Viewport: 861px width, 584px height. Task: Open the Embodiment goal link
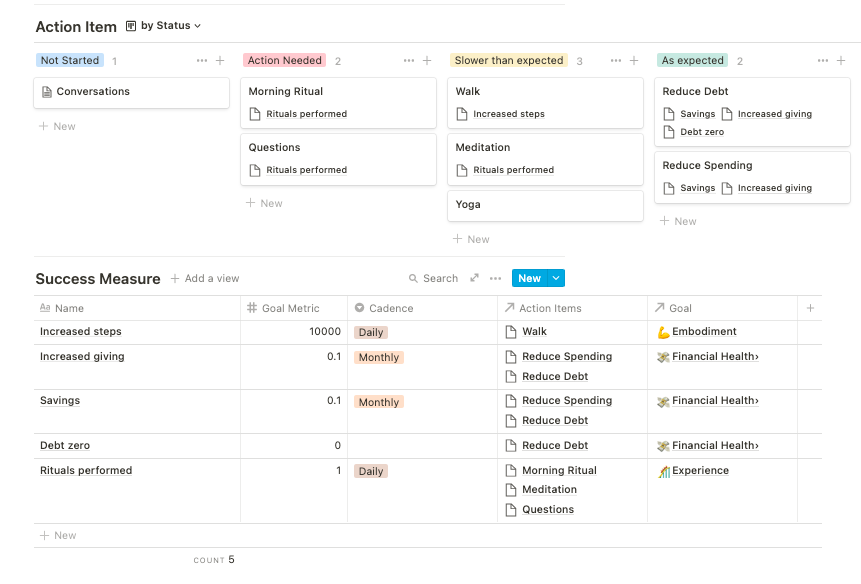point(703,332)
